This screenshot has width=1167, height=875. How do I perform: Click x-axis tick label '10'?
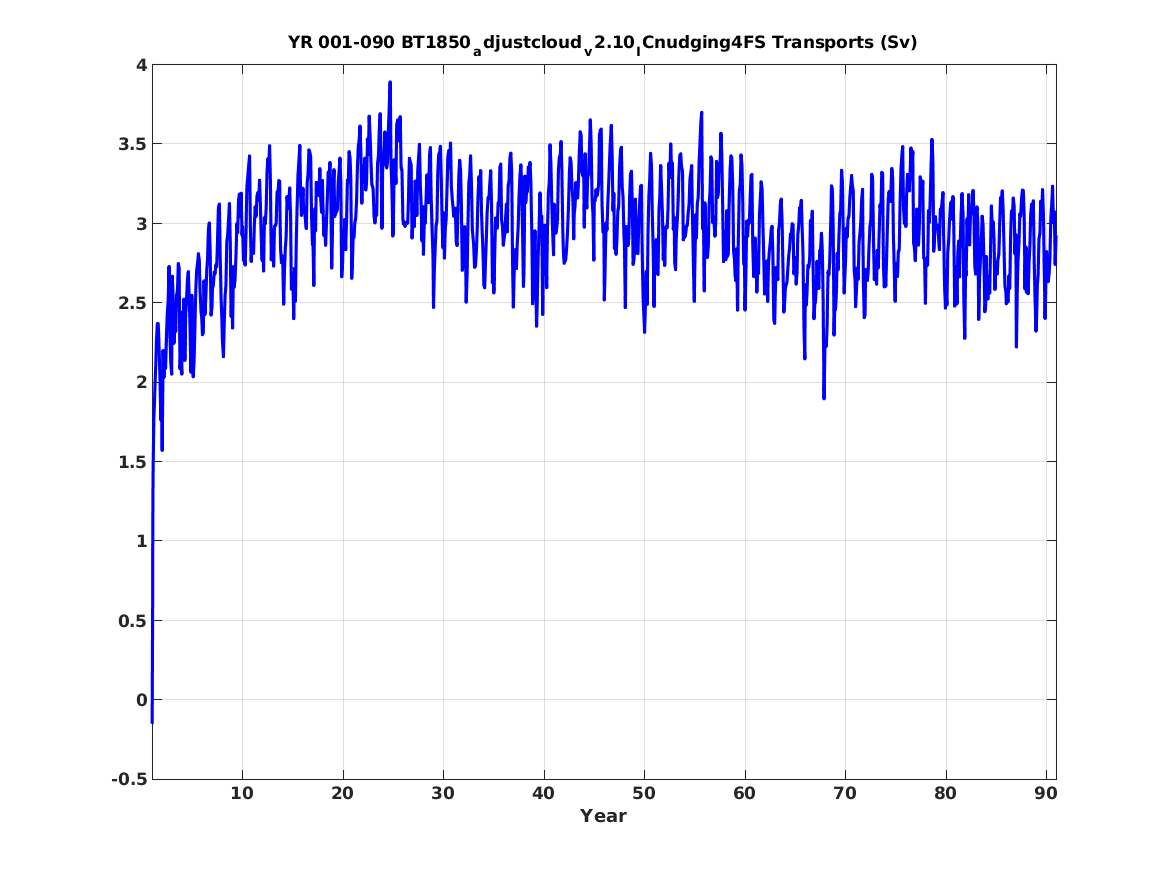[x=242, y=793]
